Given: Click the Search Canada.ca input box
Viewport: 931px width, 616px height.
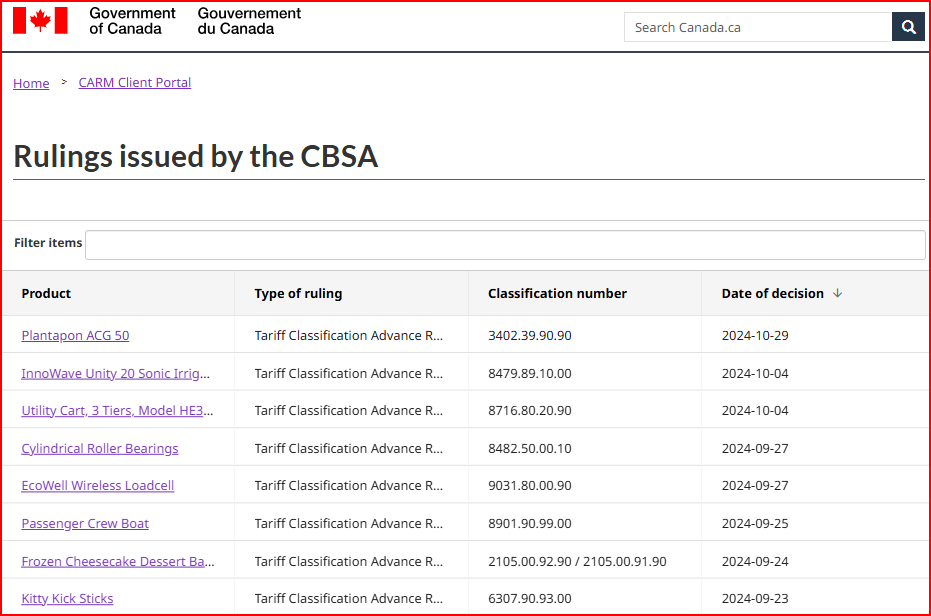Looking at the screenshot, I should (x=757, y=26).
